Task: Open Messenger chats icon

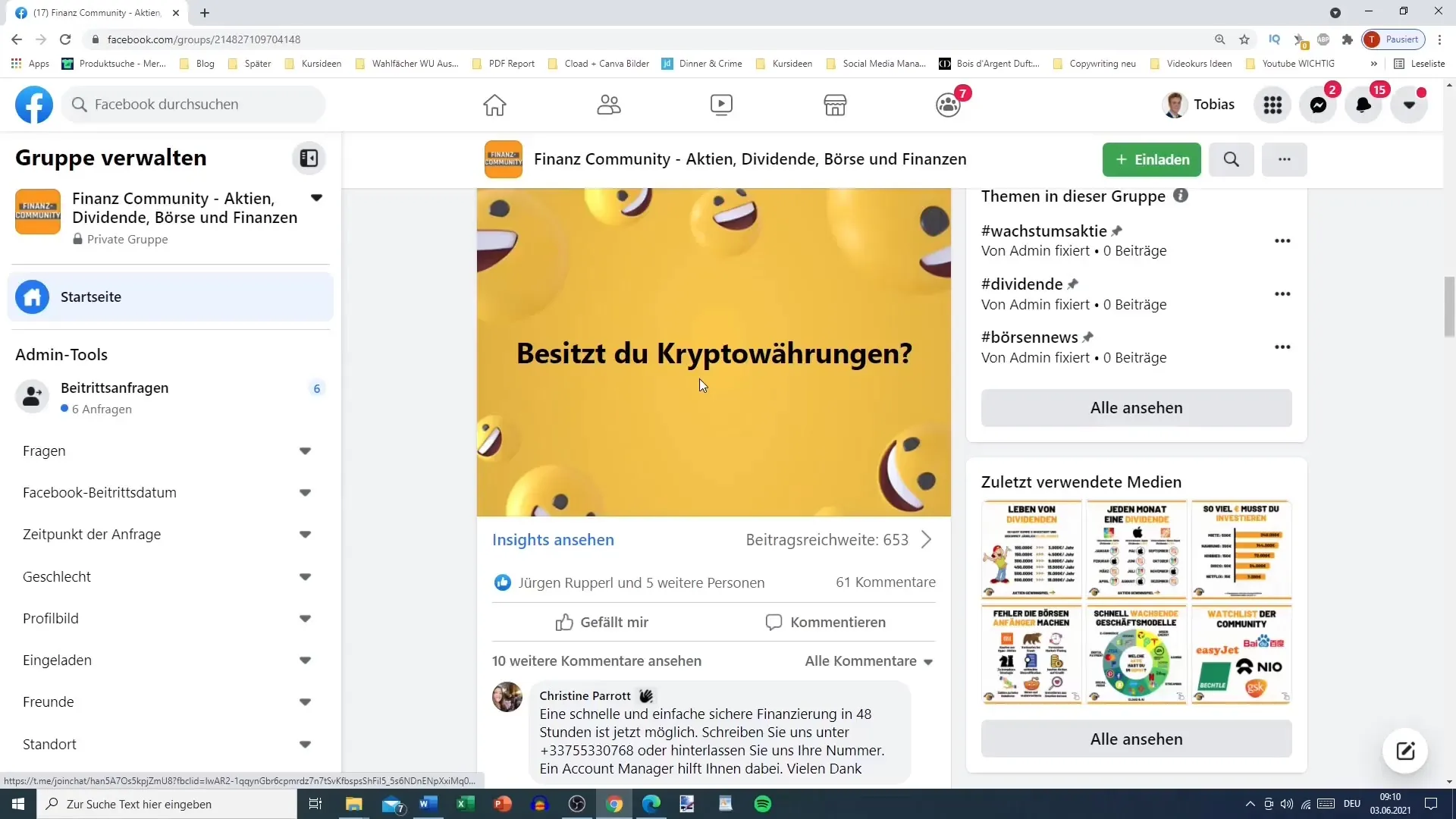Action: pyautogui.click(x=1318, y=105)
